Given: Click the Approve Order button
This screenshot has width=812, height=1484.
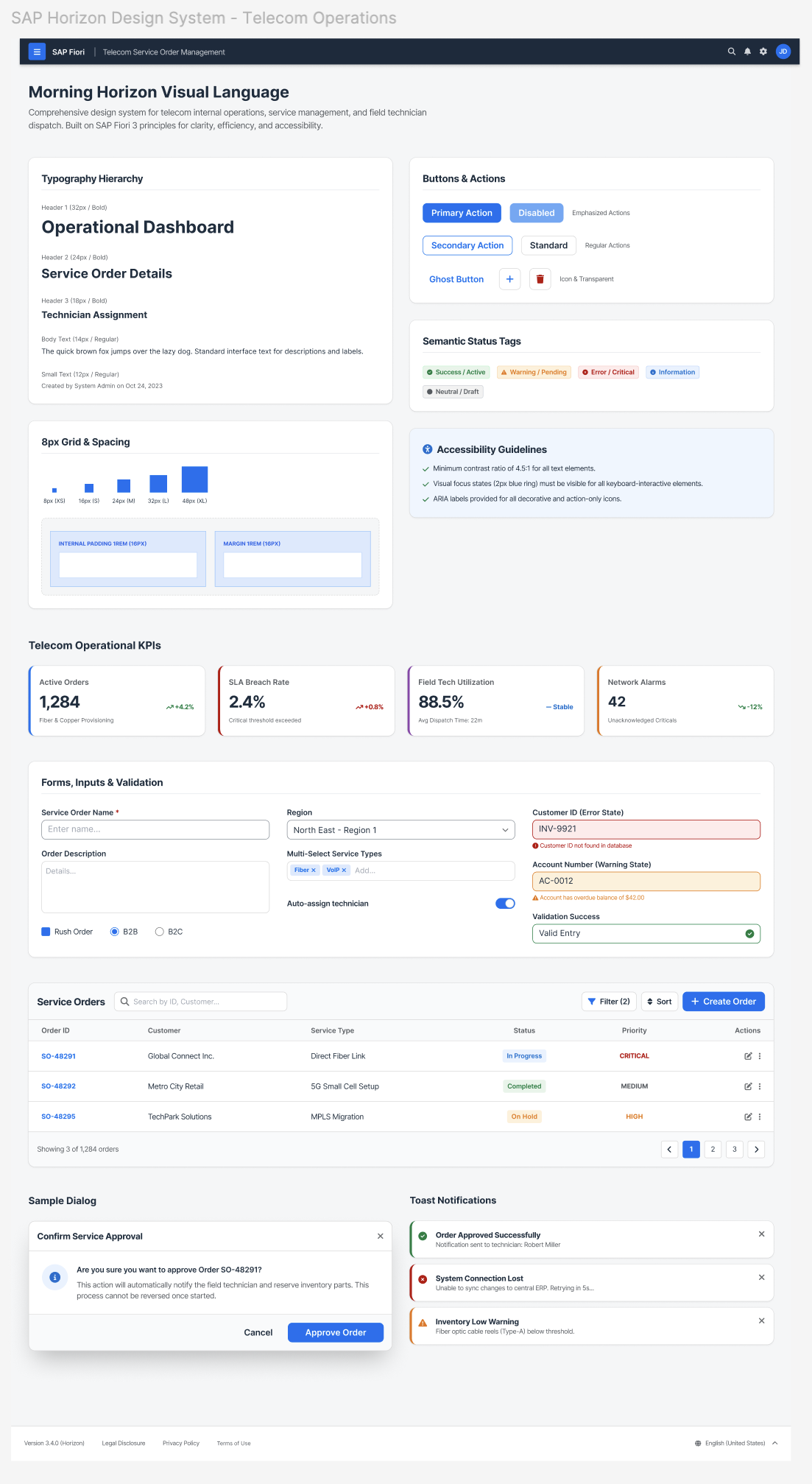Looking at the screenshot, I should click(336, 1332).
